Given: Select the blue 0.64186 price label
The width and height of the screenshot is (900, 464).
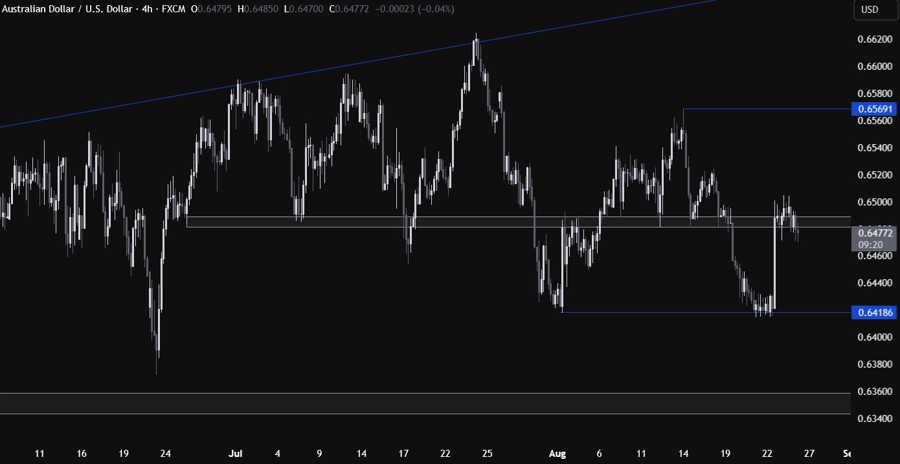Looking at the screenshot, I should 873,313.
